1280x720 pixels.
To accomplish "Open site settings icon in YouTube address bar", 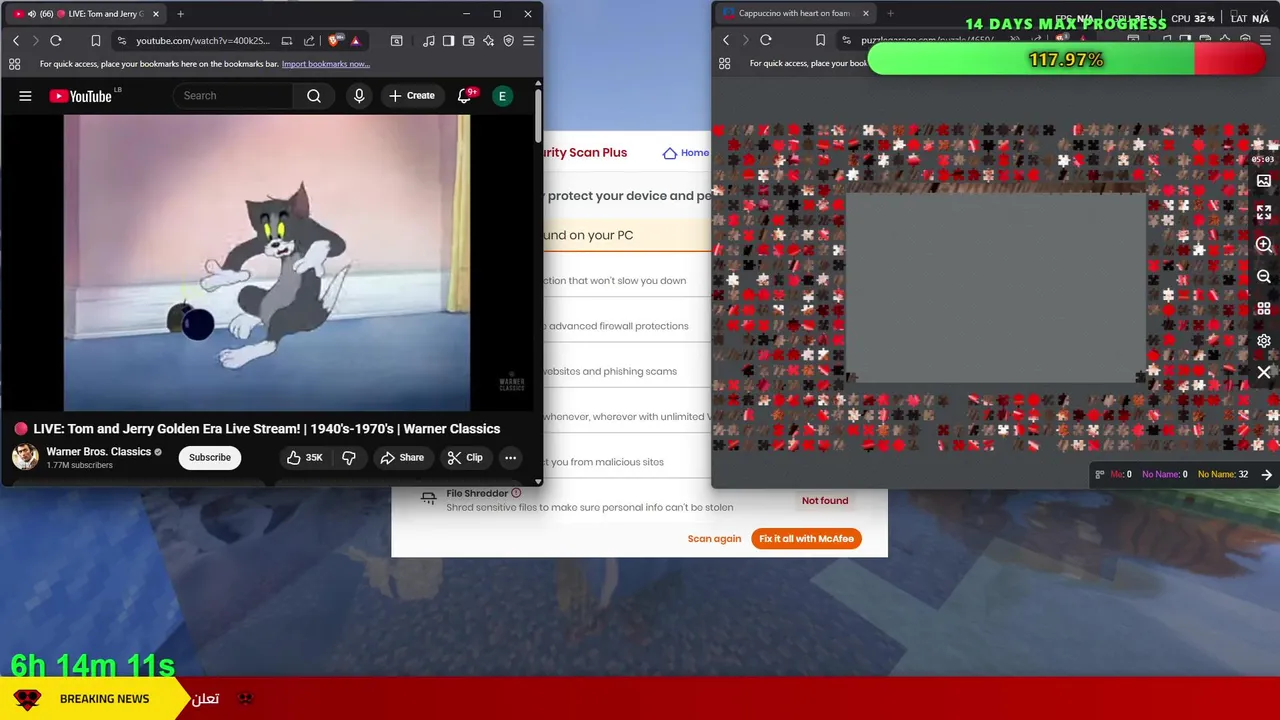I will click(x=121, y=41).
